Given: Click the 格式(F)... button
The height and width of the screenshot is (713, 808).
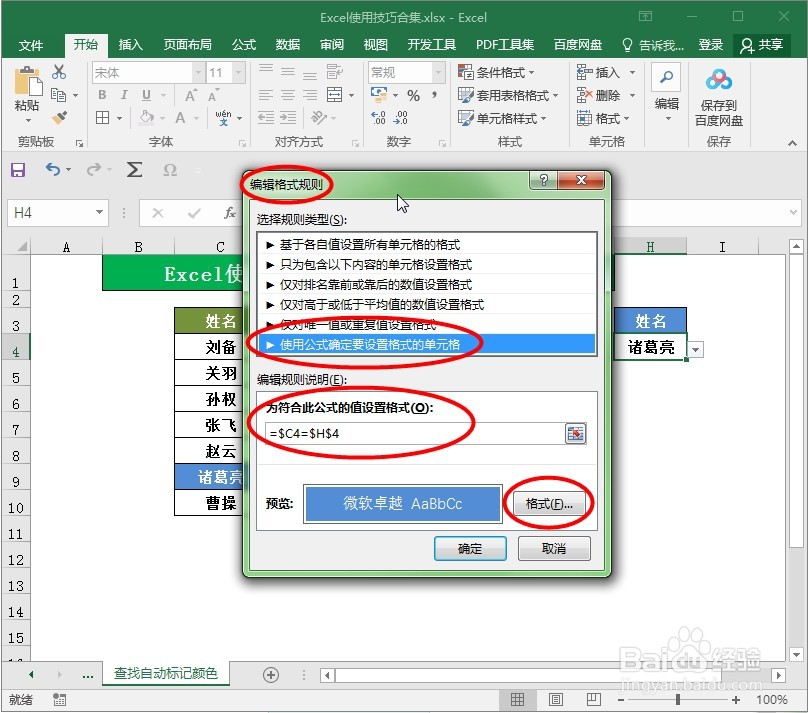Looking at the screenshot, I should pyautogui.click(x=549, y=504).
